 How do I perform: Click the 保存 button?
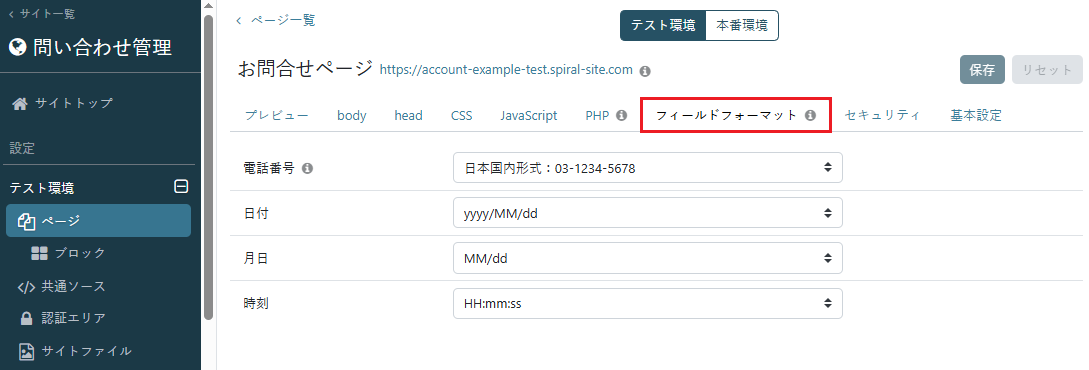982,70
